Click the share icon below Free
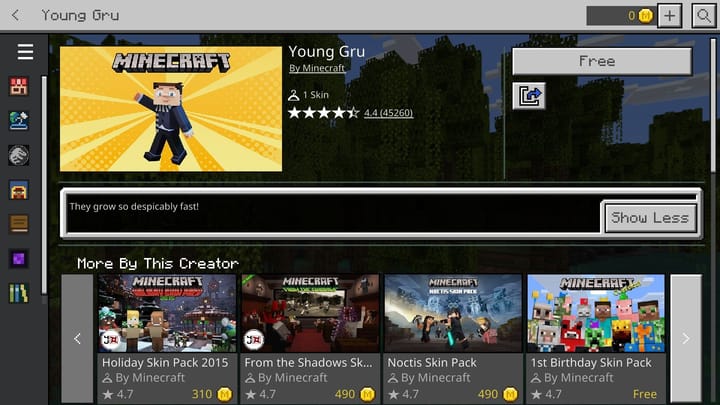Viewport: 720px width, 405px height. pyautogui.click(x=529, y=96)
